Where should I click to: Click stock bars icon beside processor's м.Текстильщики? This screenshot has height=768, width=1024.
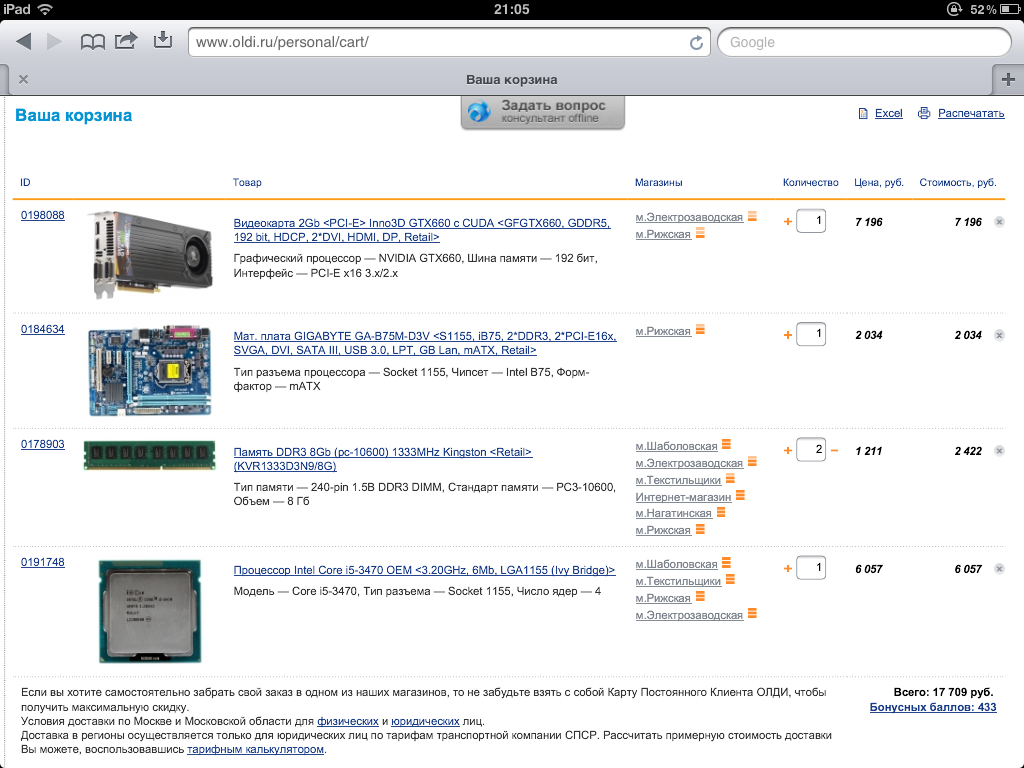(x=730, y=579)
